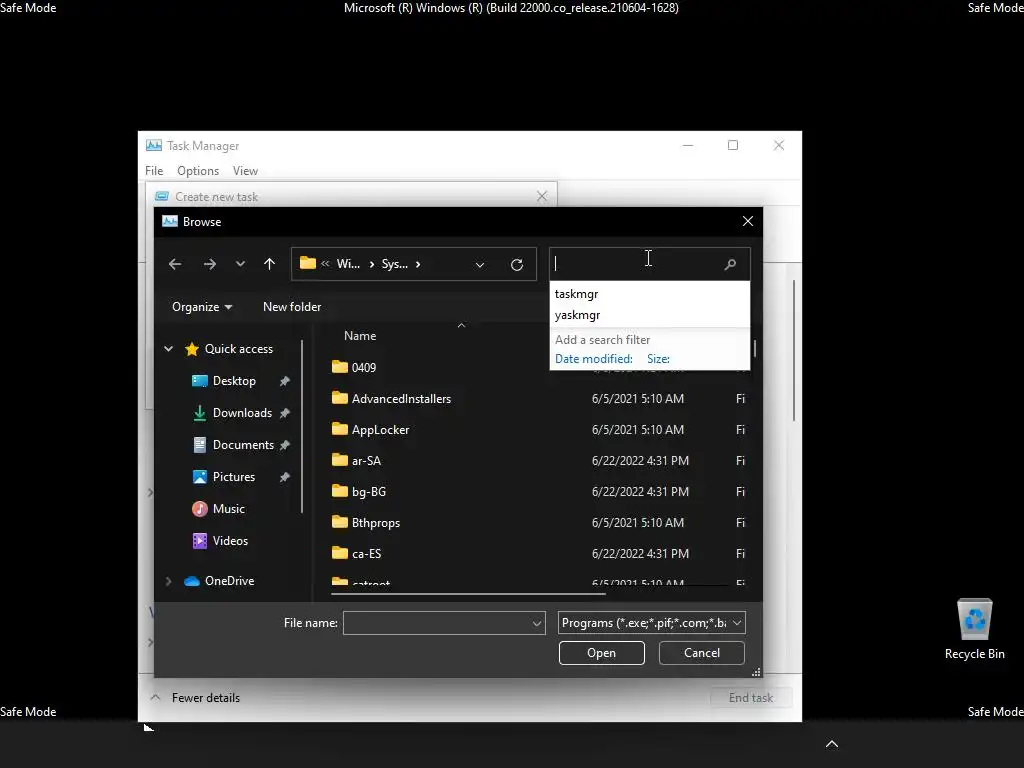Image resolution: width=1024 pixels, height=768 pixels.
Task: Show hidden tray icons chevron
Action: (831, 744)
